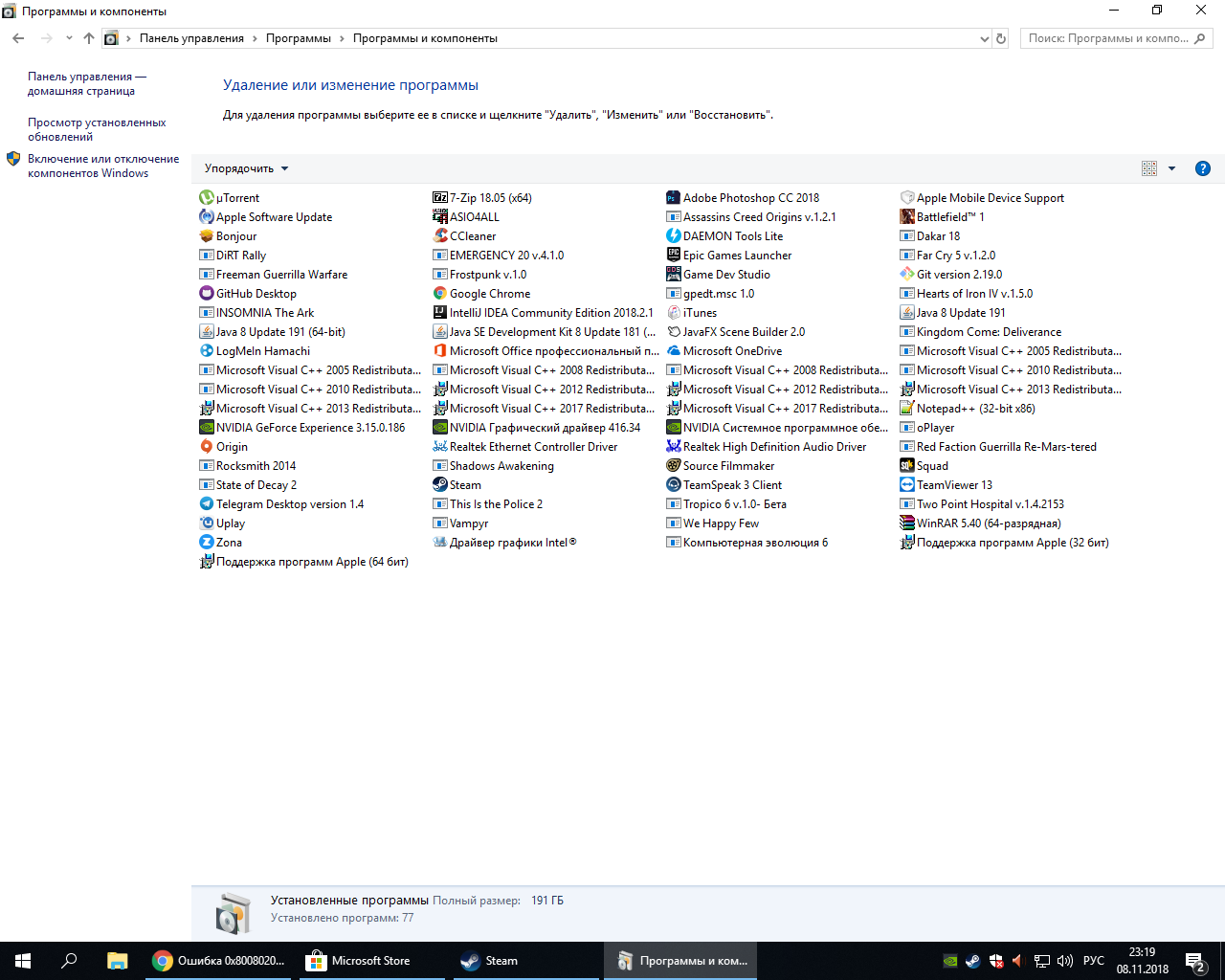Expand the view options dropdown arrow
The width and height of the screenshot is (1225, 980).
pos(1171,168)
